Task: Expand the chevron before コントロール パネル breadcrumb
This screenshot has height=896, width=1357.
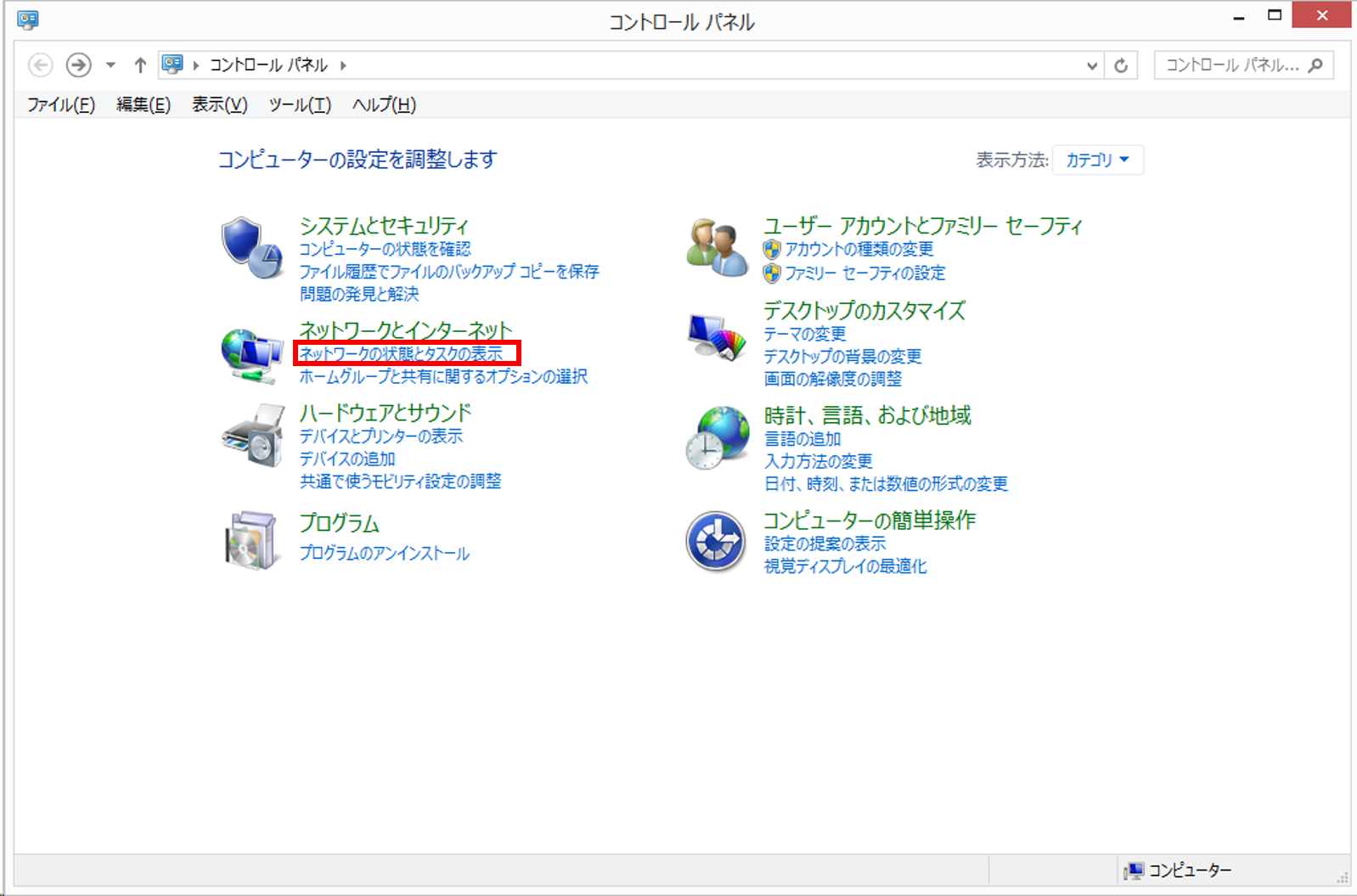Action: click(x=195, y=65)
